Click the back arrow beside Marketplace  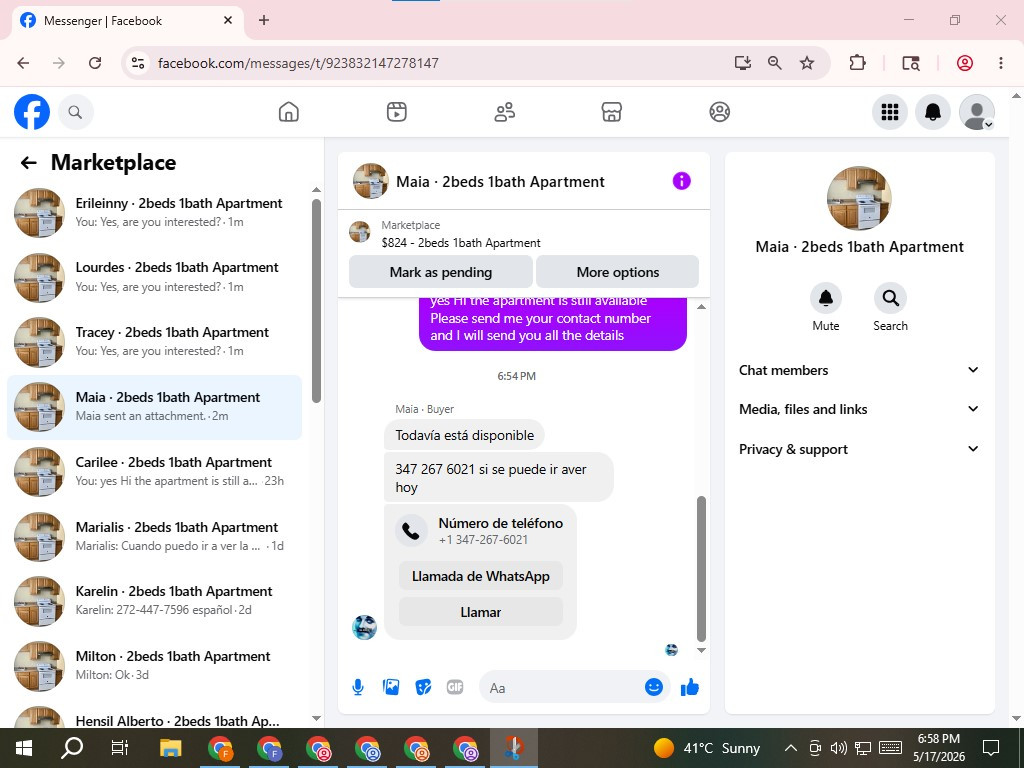28,163
